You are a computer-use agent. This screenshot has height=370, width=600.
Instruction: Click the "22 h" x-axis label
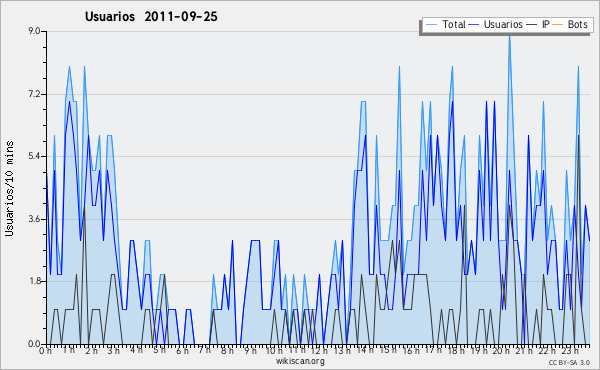pos(546,351)
